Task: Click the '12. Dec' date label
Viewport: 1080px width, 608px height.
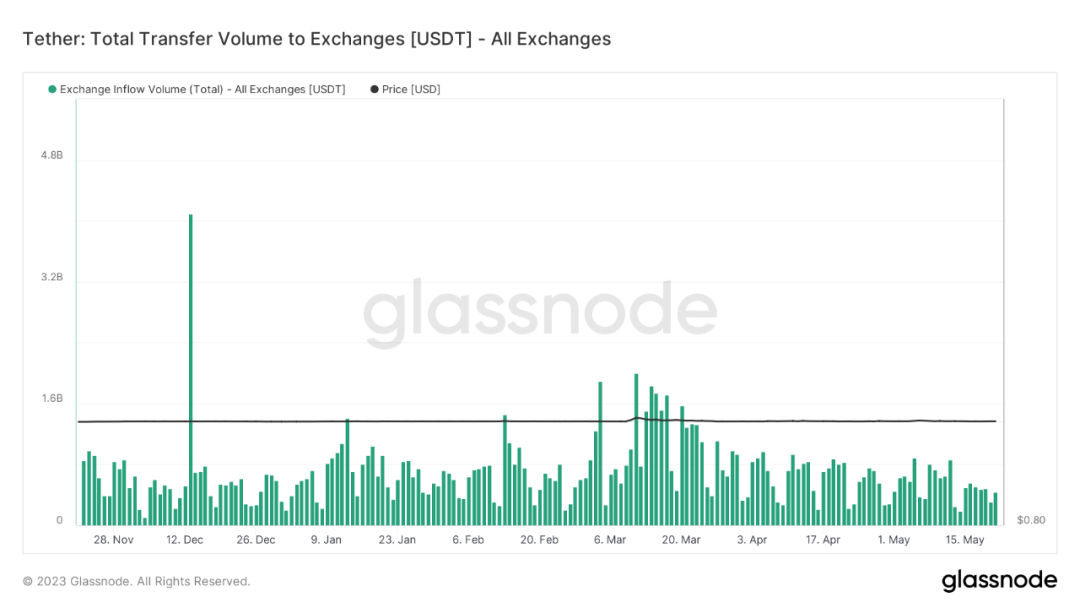Action: click(x=185, y=540)
